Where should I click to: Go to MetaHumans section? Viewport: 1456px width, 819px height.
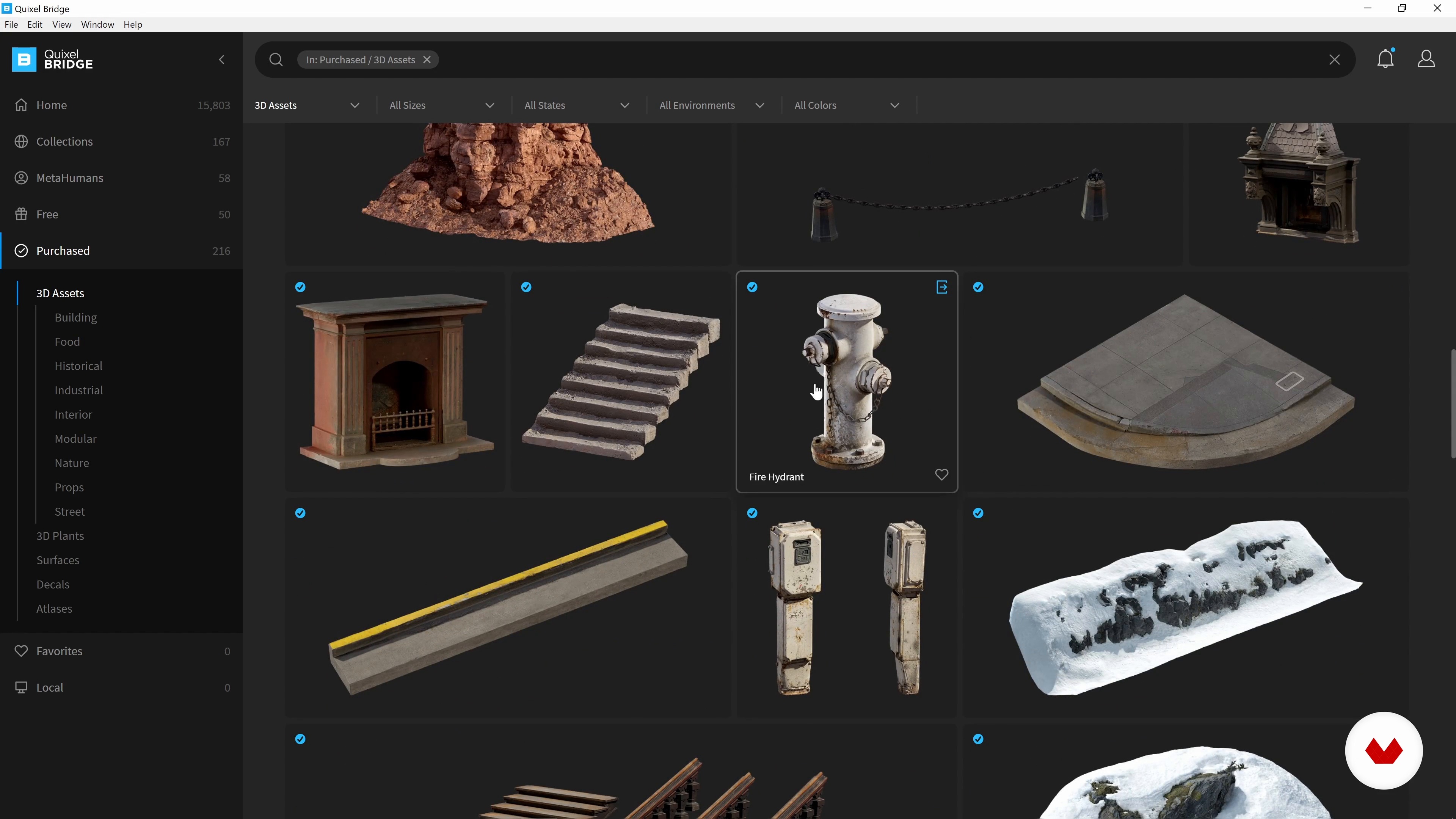coord(121,177)
